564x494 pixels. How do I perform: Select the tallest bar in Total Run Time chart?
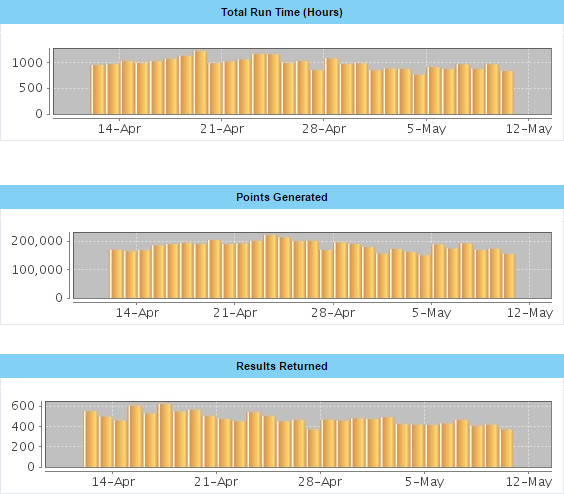tap(200, 83)
